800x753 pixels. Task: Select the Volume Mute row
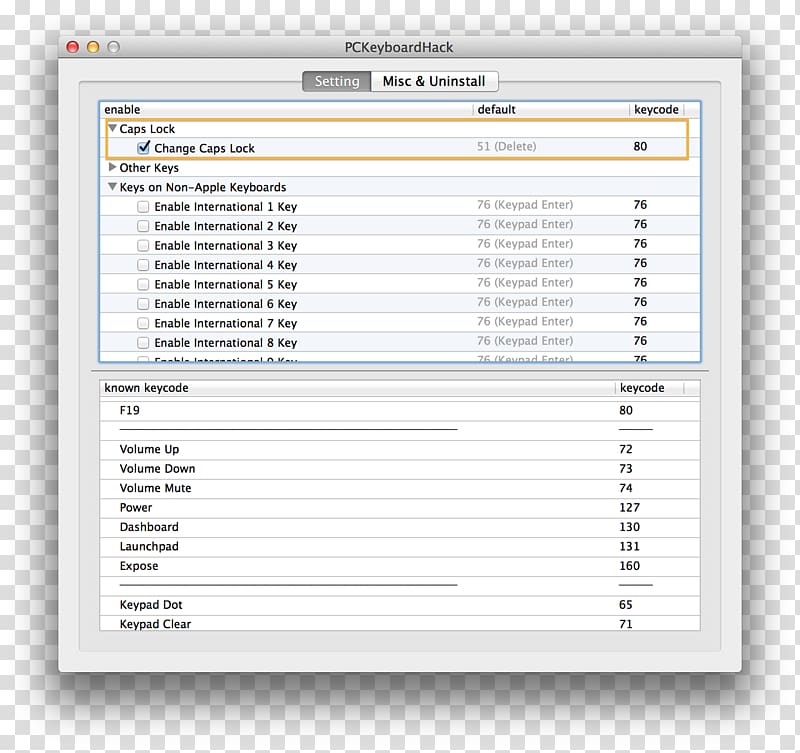point(400,488)
